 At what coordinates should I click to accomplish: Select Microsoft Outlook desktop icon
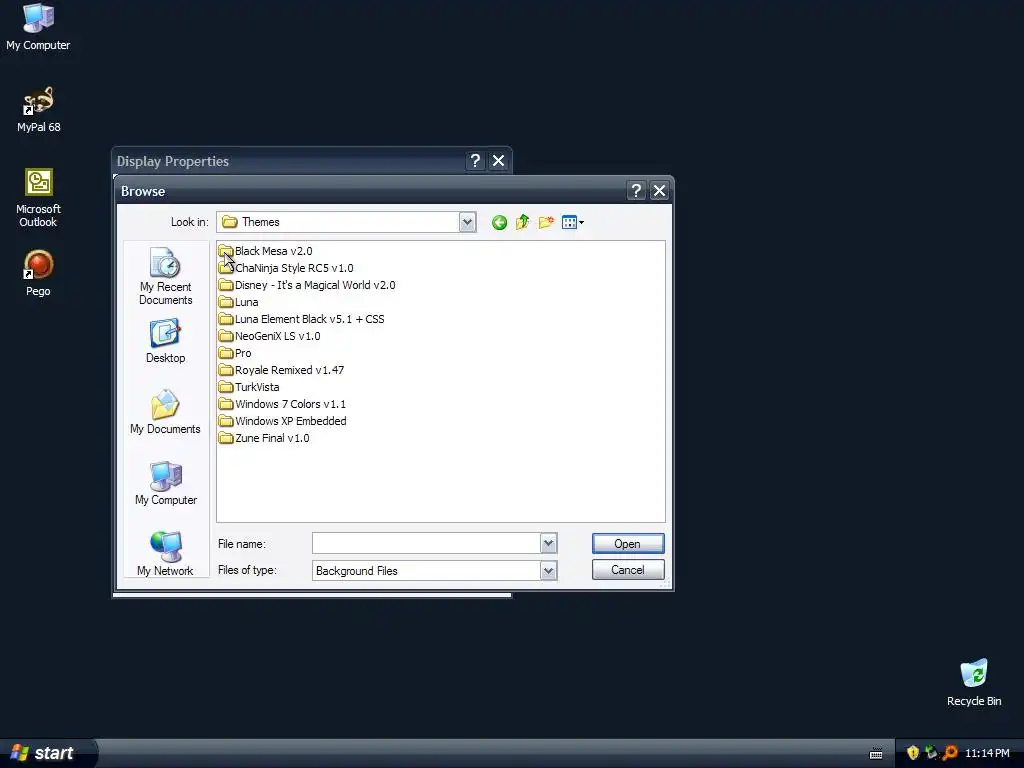(x=39, y=198)
